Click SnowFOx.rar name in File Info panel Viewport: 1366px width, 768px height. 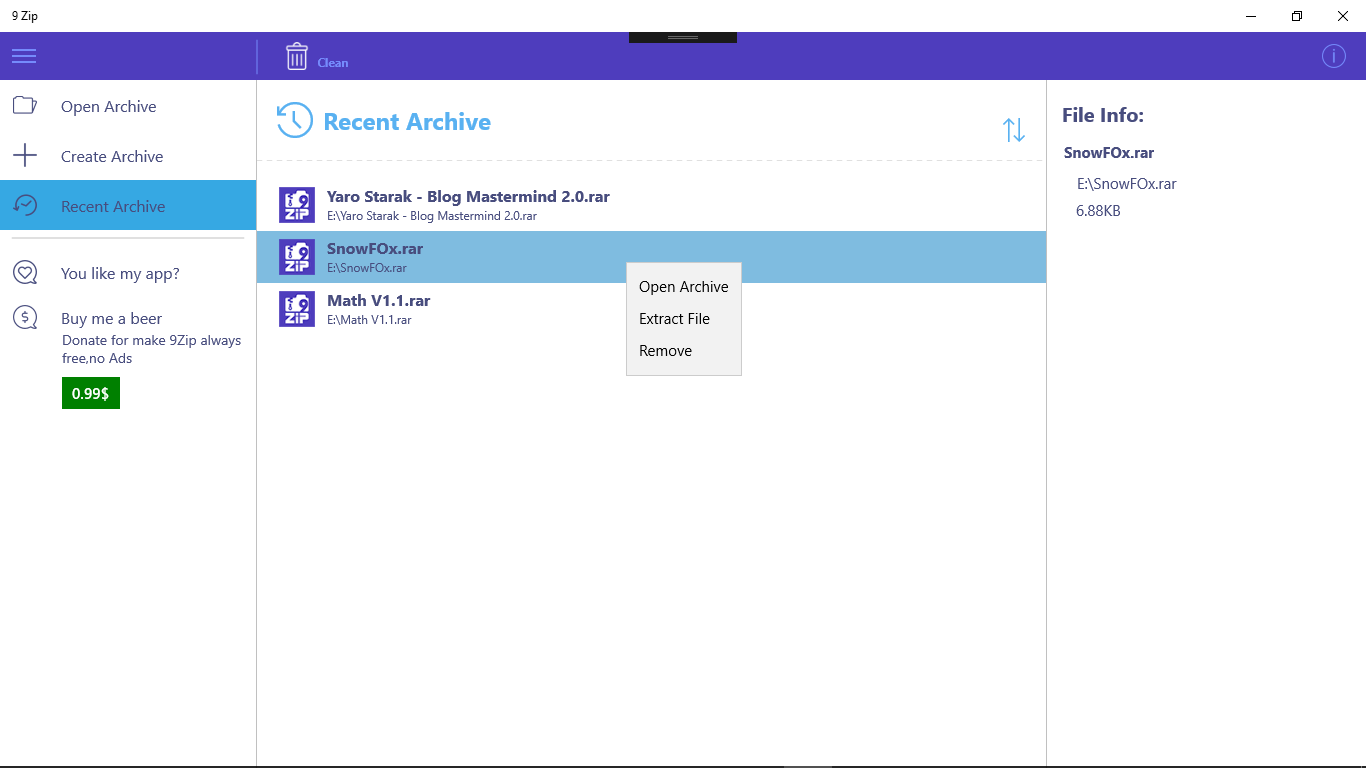click(1109, 153)
